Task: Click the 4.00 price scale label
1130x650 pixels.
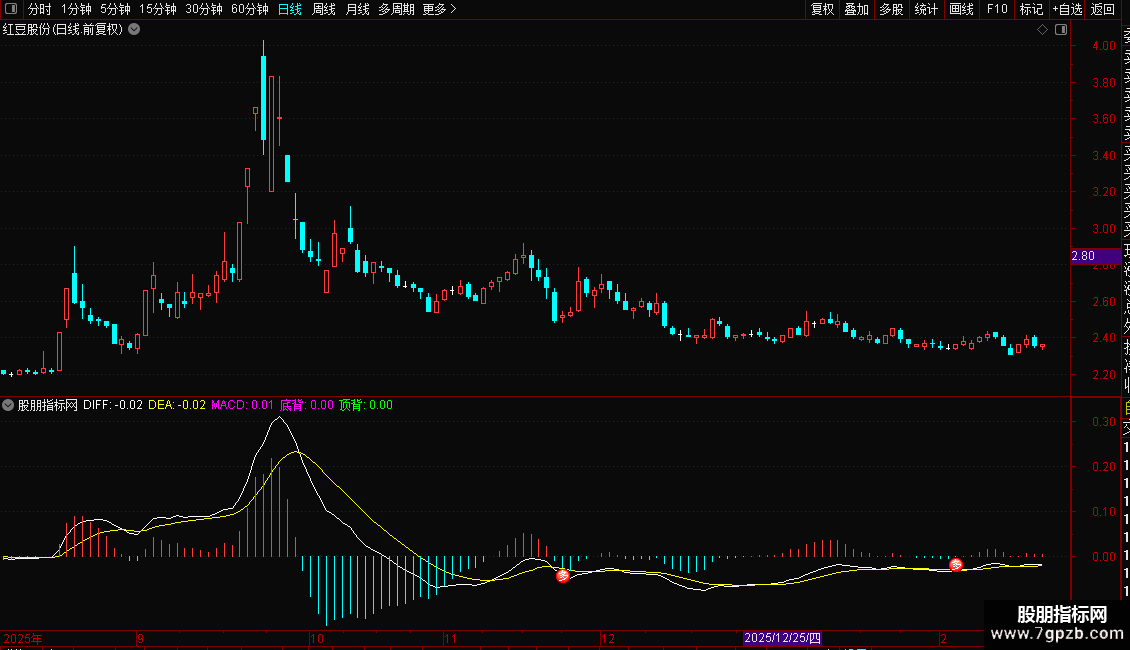Action: pos(1104,45)
